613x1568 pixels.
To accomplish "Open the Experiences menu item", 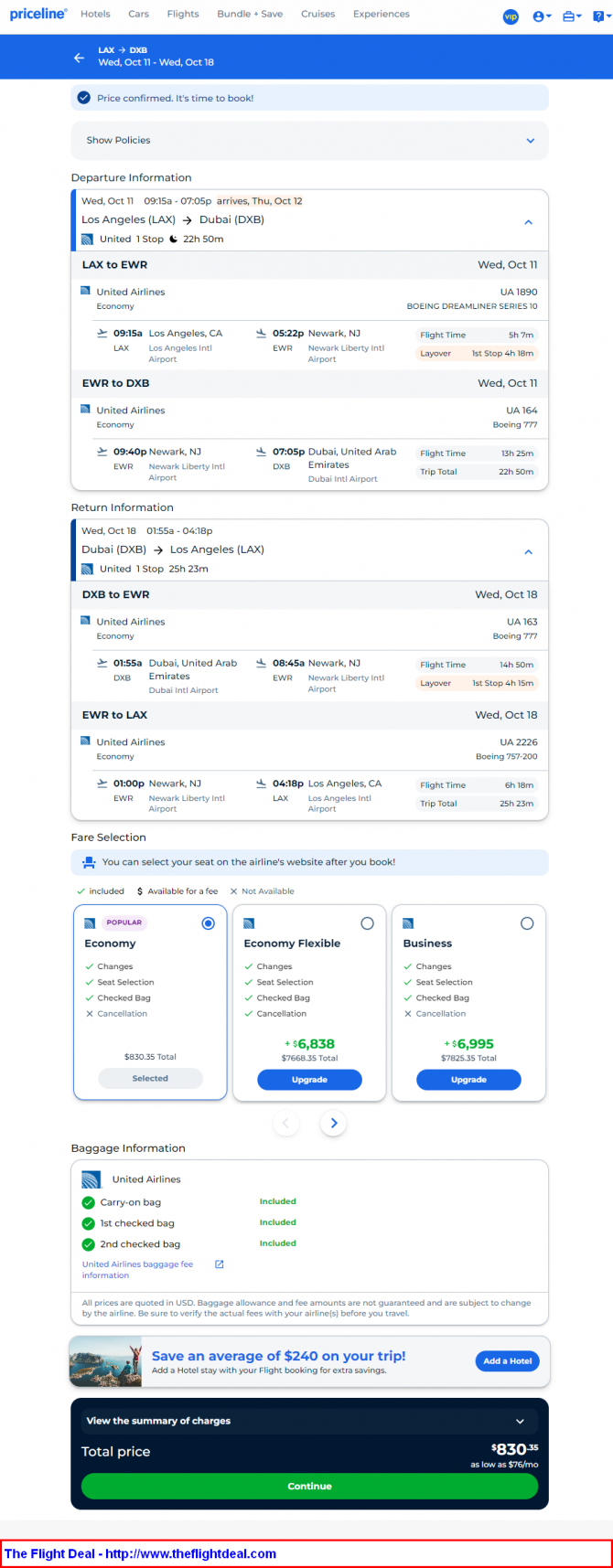I will point(382,14).
